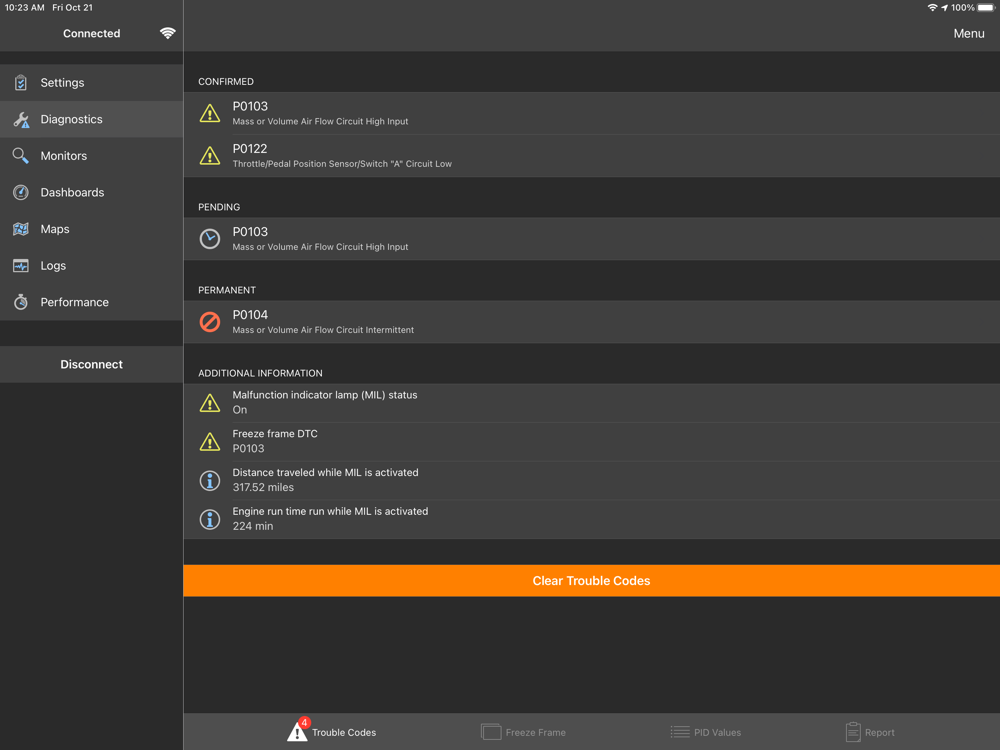Tap warning icon for confirmed P0103

[210, 114]
